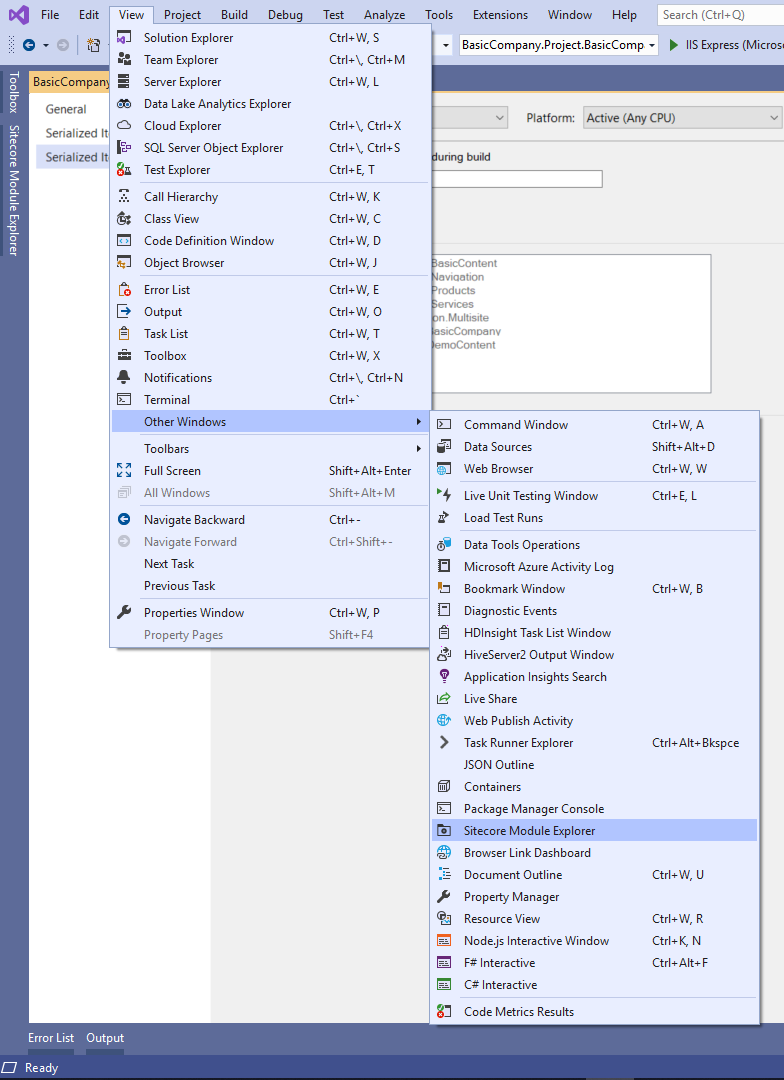Viewport: 784px width, 1080px height.
Task: Open the Debug menu
Action: tap(285, 14)
